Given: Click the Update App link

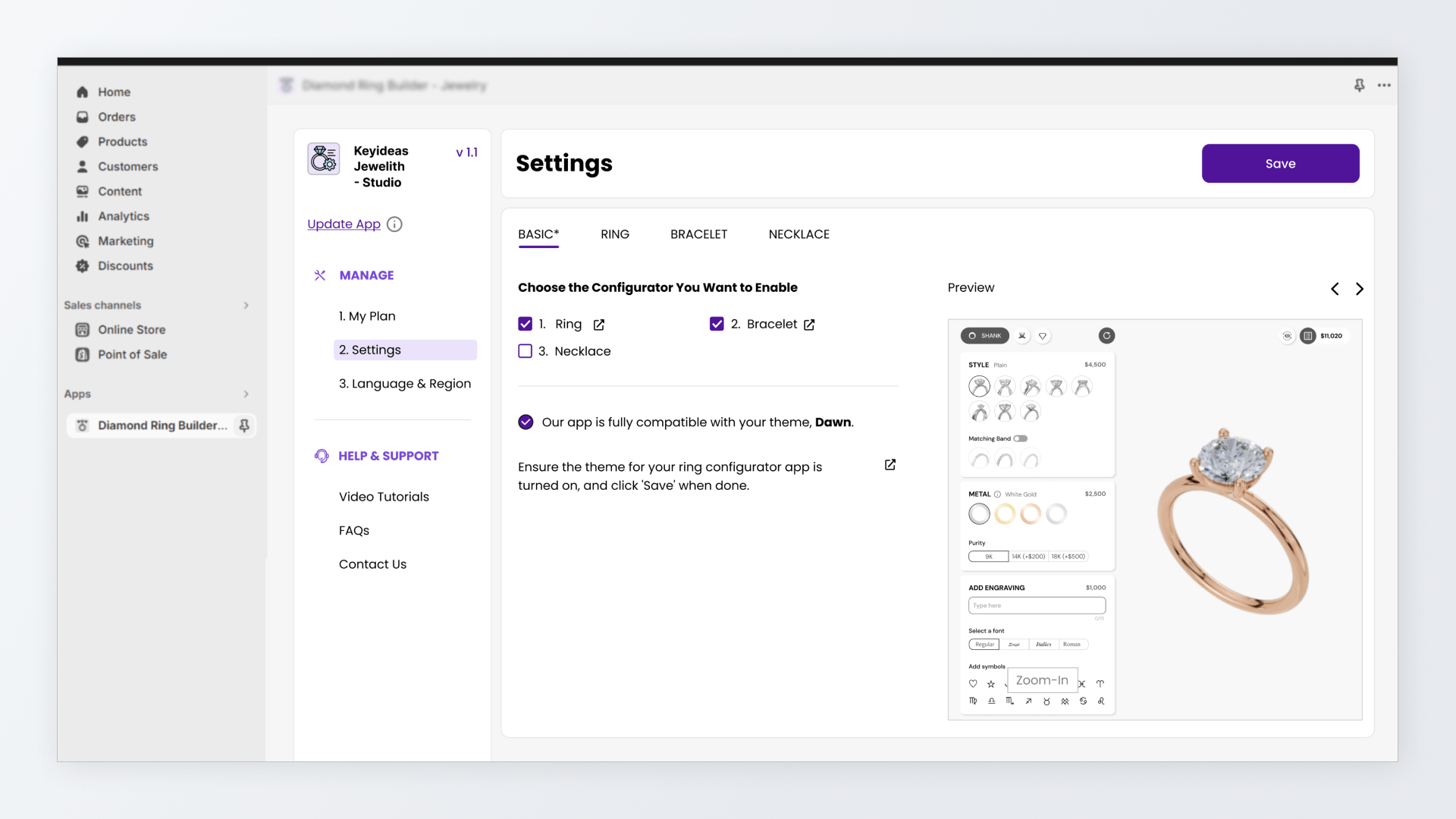Looking at the screenshot, I should [x=344, y=224].
